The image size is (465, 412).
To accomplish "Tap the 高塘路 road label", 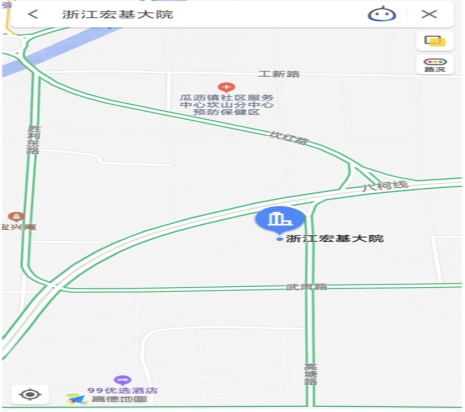I will [x=310, y=374].
